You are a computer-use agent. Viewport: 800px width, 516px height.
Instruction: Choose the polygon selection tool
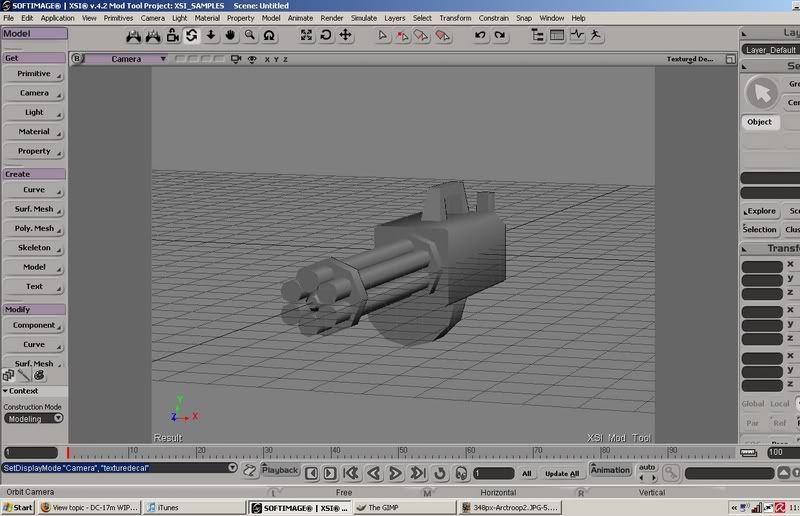(x=442, y=35)
